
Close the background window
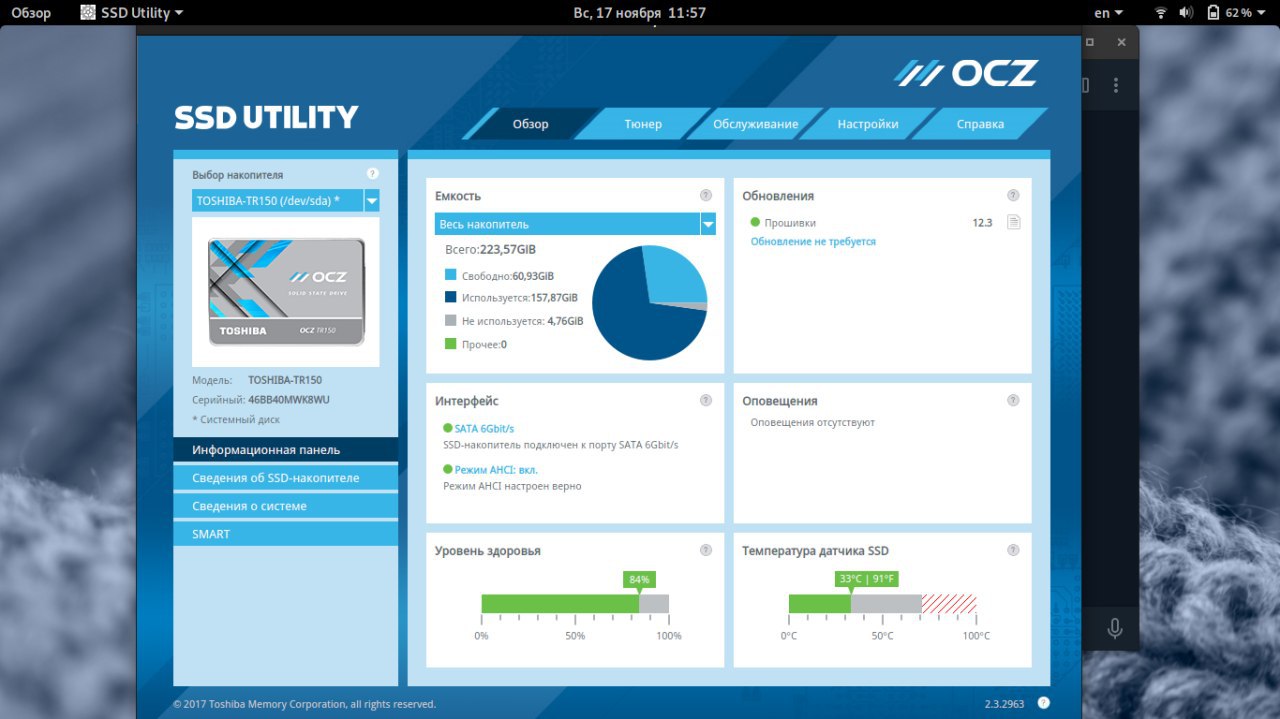click(1121, 42)
